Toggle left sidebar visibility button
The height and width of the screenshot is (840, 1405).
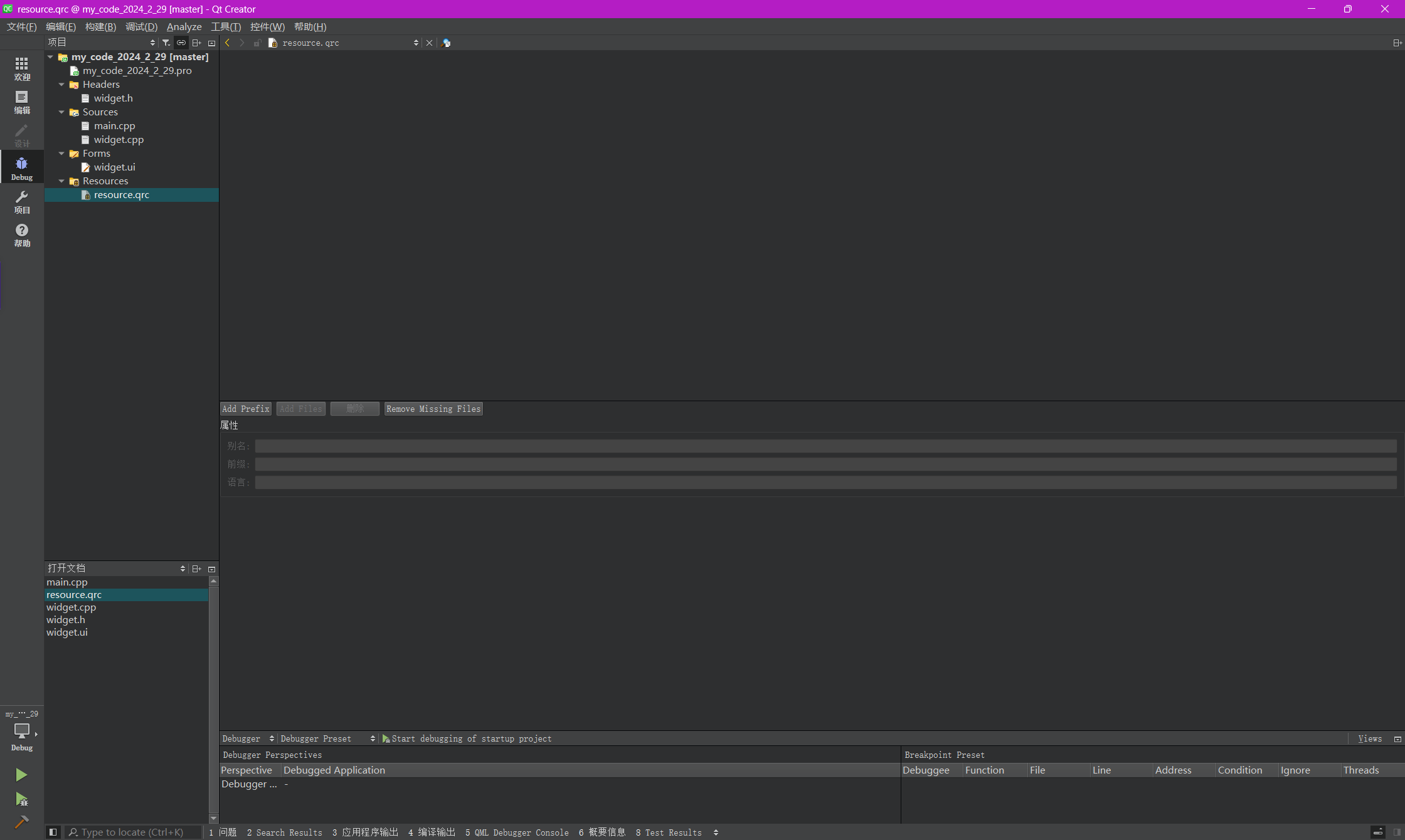pyautogui.click(x=53, y=832)
